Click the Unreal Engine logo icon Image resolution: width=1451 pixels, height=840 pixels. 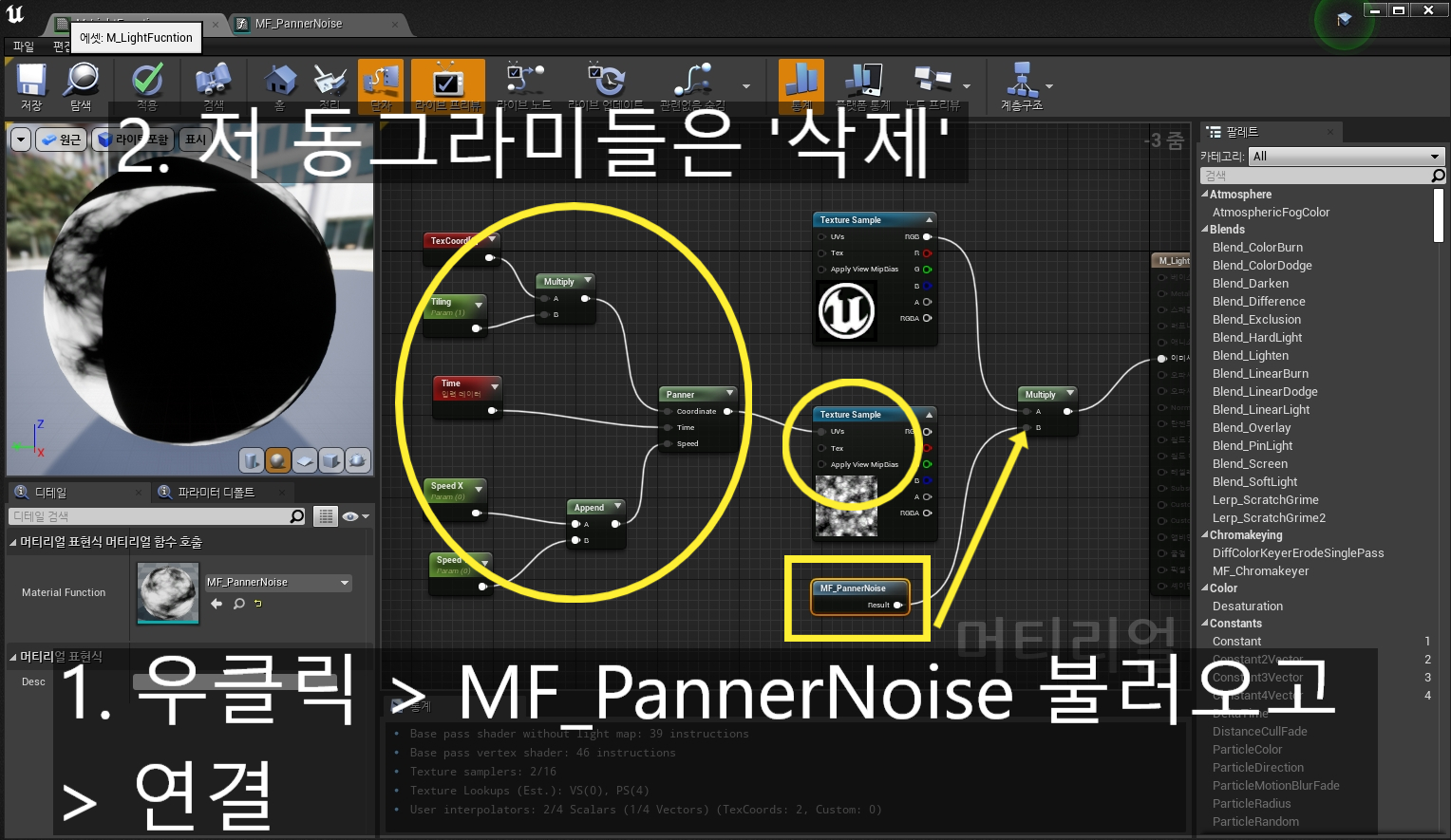[15, 13]
